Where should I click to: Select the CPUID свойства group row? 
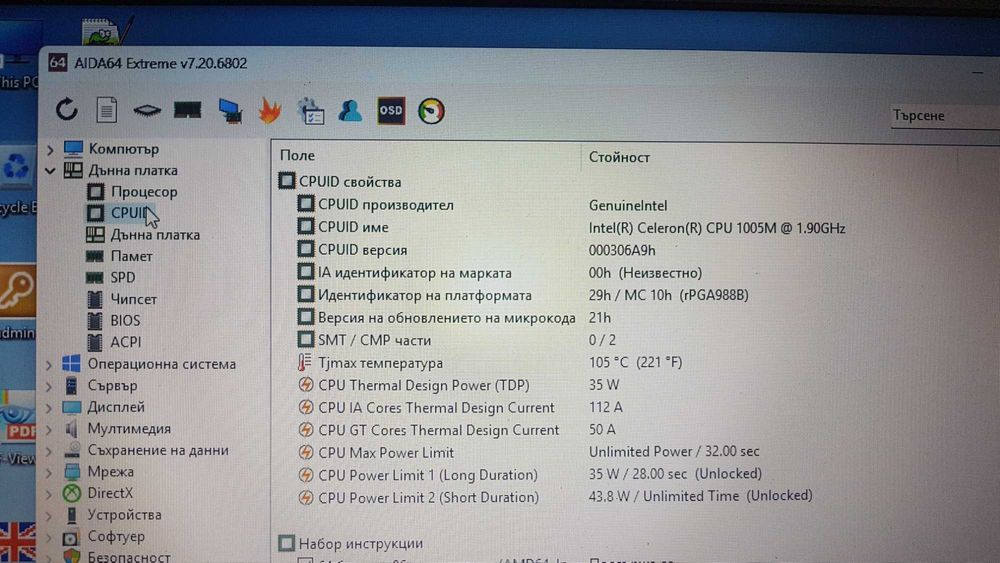(350, 182)
